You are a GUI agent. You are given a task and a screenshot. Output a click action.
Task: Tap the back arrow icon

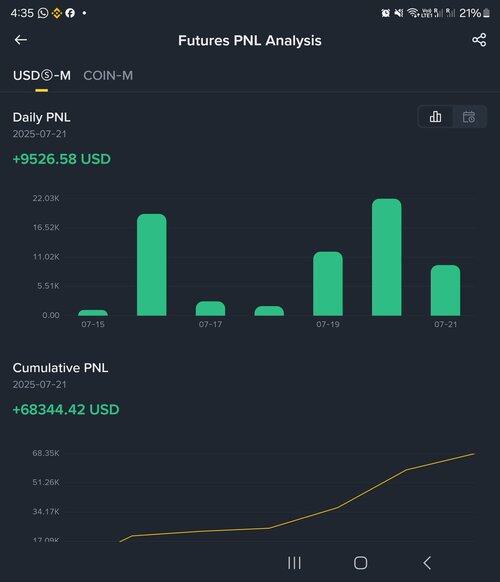tap(21, 40)
